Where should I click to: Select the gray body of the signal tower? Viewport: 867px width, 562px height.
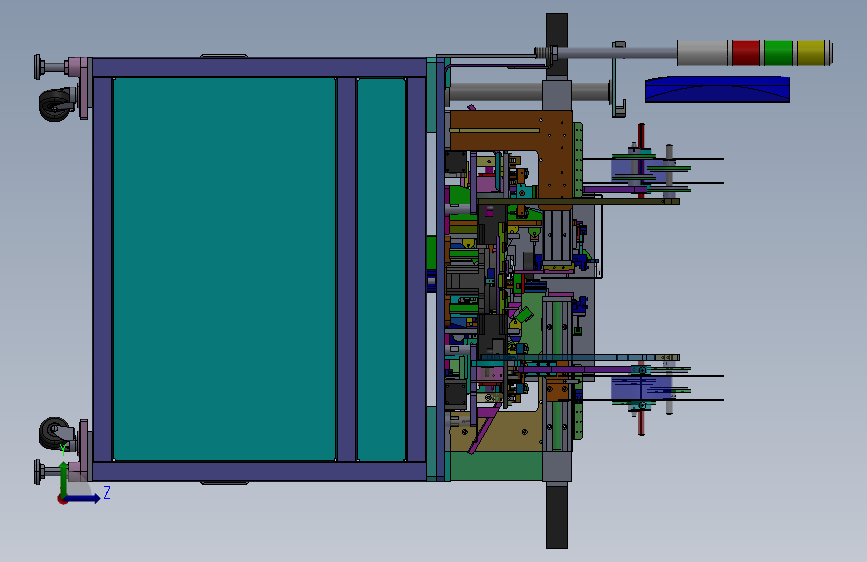coord(702,53)
